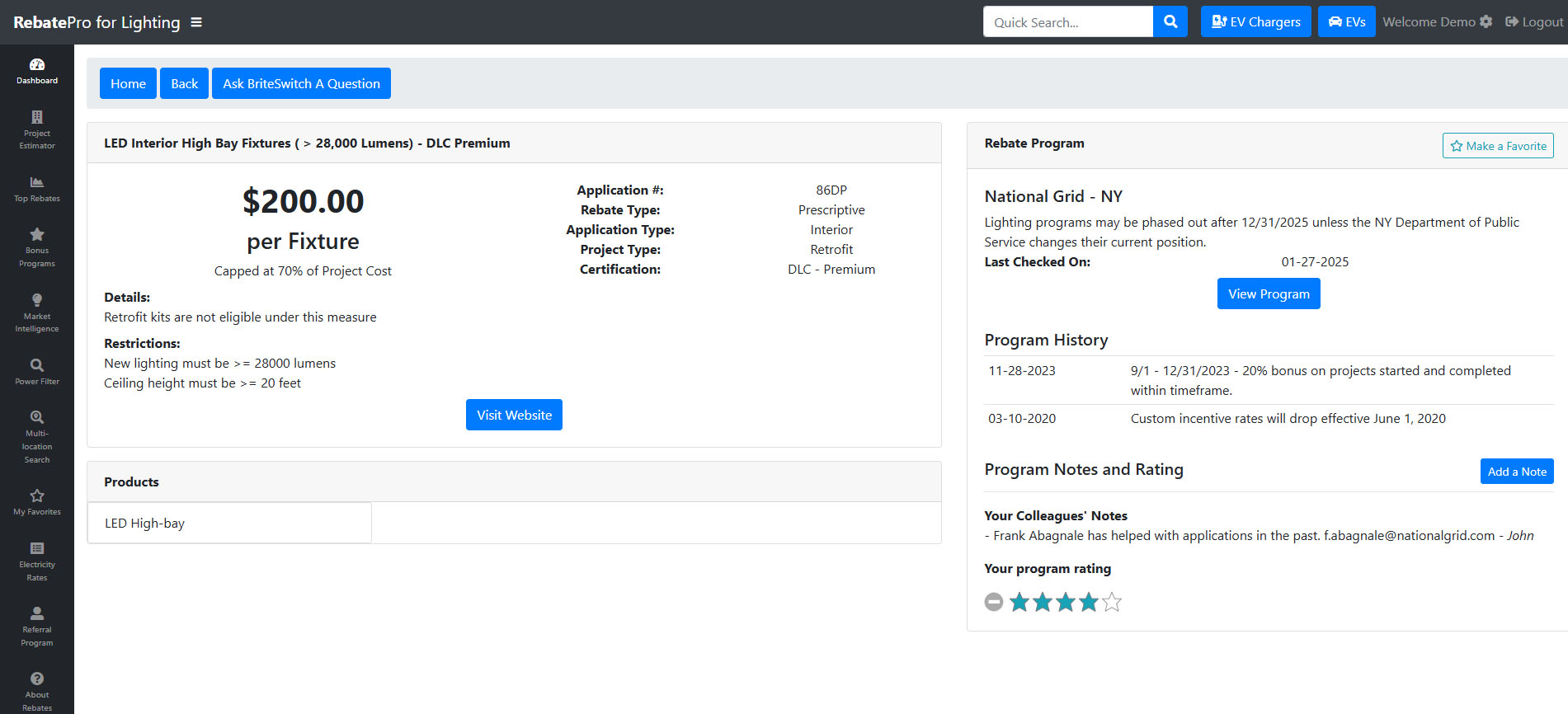Open Electricity Rates in the sidebar
Viewport: 1568px width, 714px height.
(x=37, y=561)
